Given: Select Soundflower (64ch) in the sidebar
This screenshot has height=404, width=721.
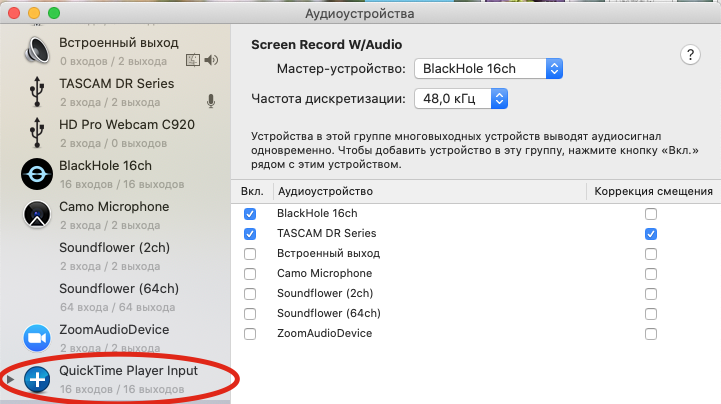Looking at the screenshot, I should (119, 289).
